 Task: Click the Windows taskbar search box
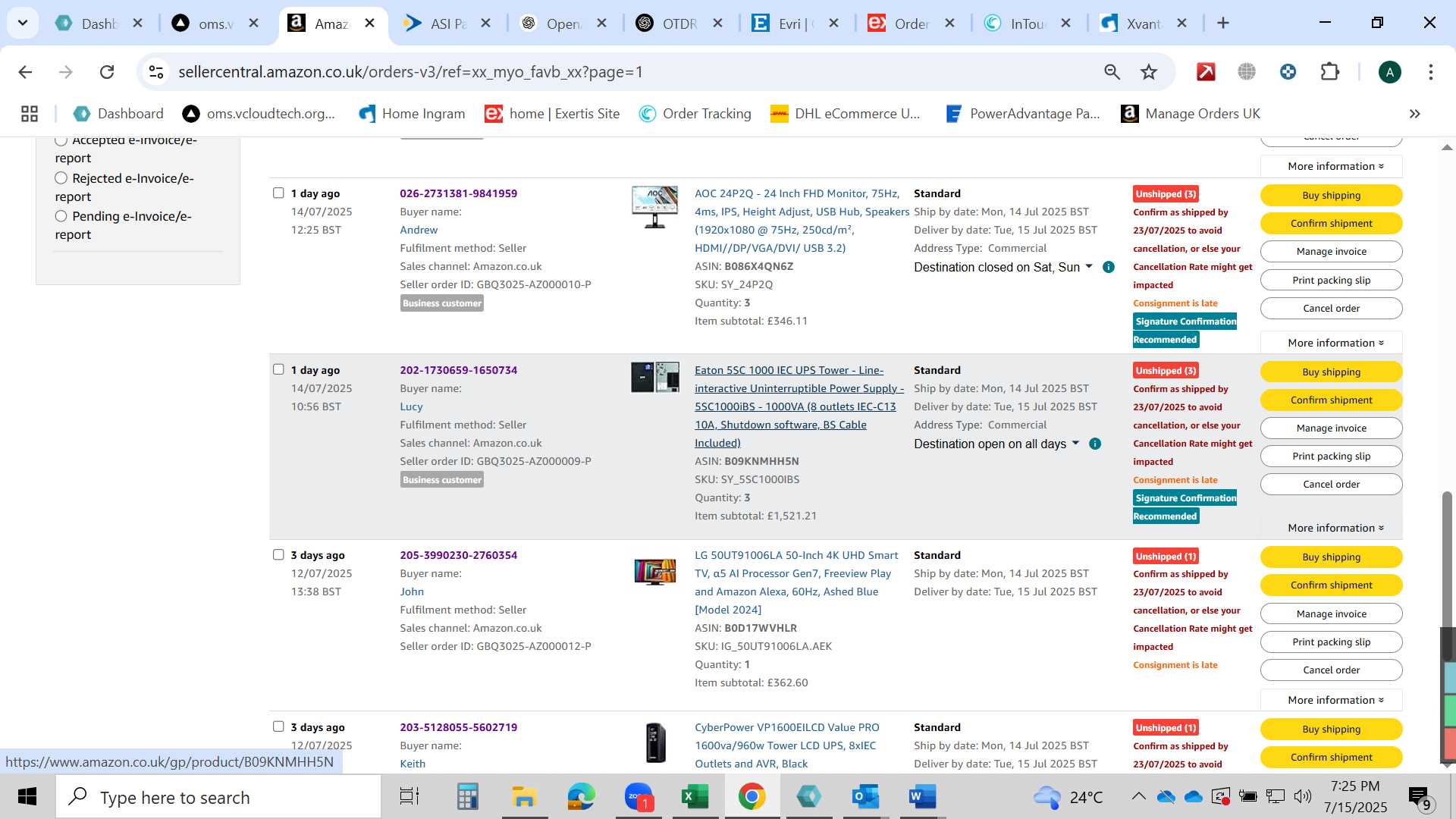coord(218,797)
